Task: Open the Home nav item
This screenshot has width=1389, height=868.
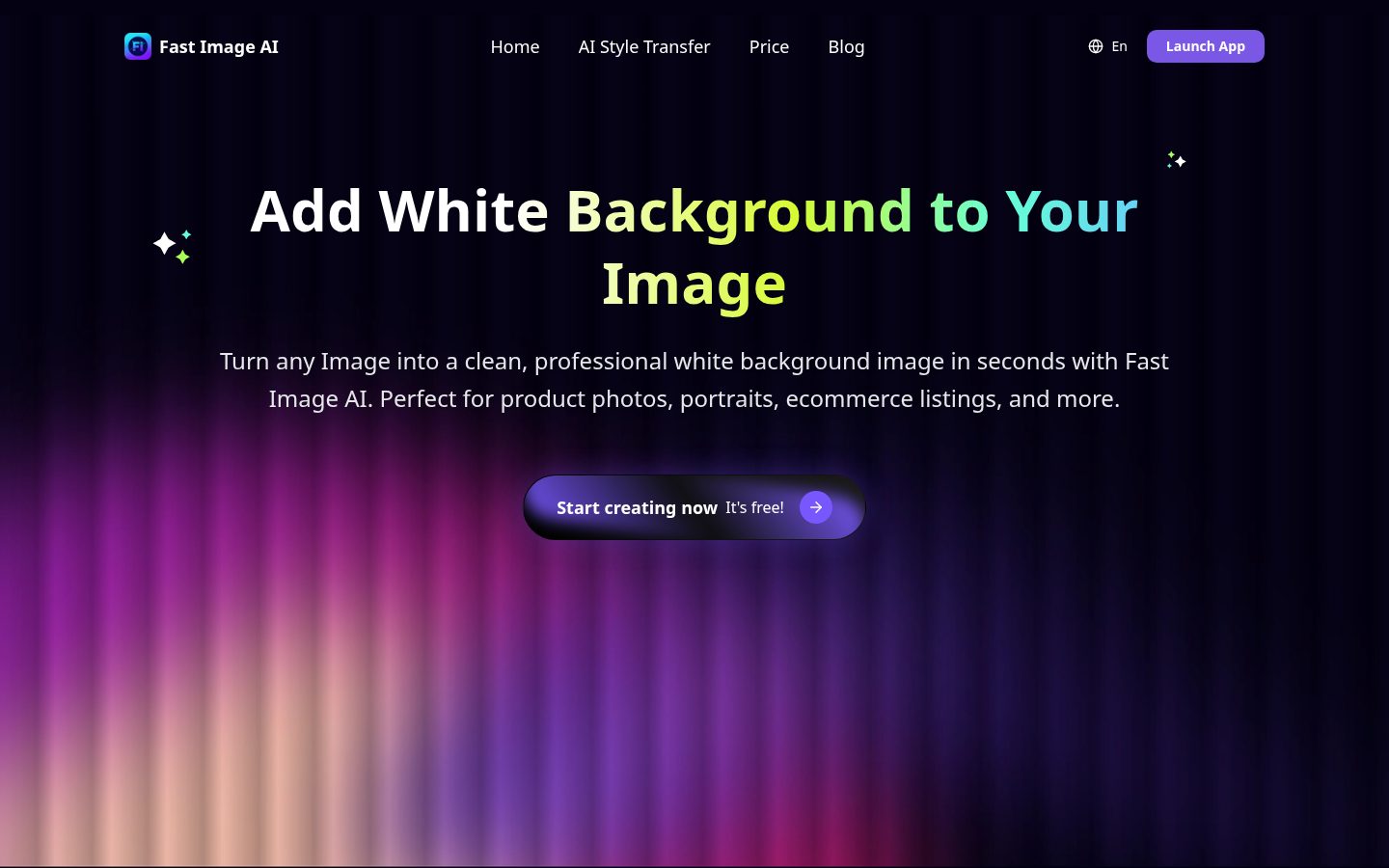Action: coord(515,46)
